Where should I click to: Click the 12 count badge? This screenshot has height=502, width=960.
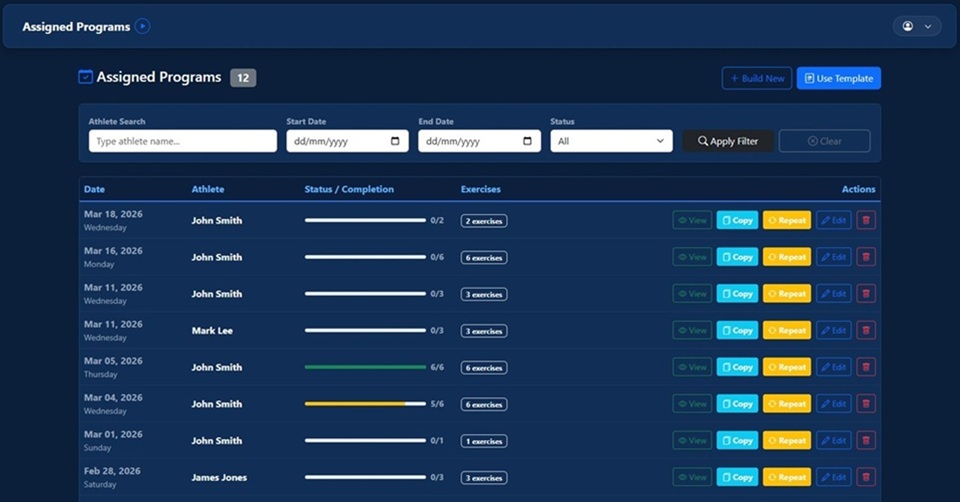(243, 78)
